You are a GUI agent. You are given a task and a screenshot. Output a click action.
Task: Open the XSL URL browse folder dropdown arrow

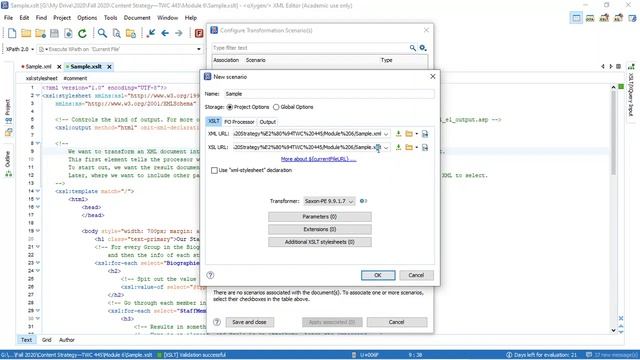pyautogui.click(x=416, y=147)
